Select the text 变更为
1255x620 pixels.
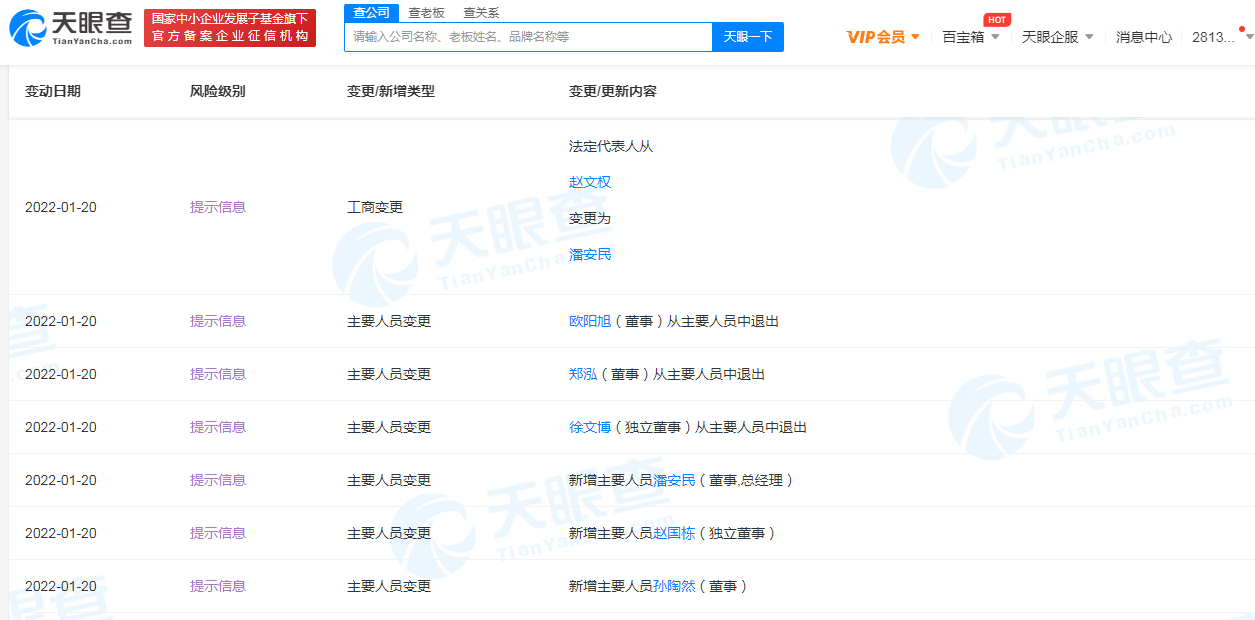[x=590, y=218]
